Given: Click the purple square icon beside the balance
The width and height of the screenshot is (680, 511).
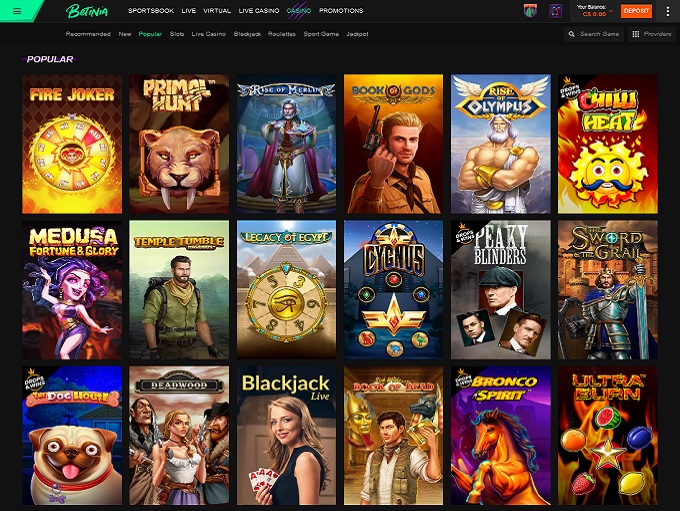Looking at the screenshot, I should tap(555, 11).
